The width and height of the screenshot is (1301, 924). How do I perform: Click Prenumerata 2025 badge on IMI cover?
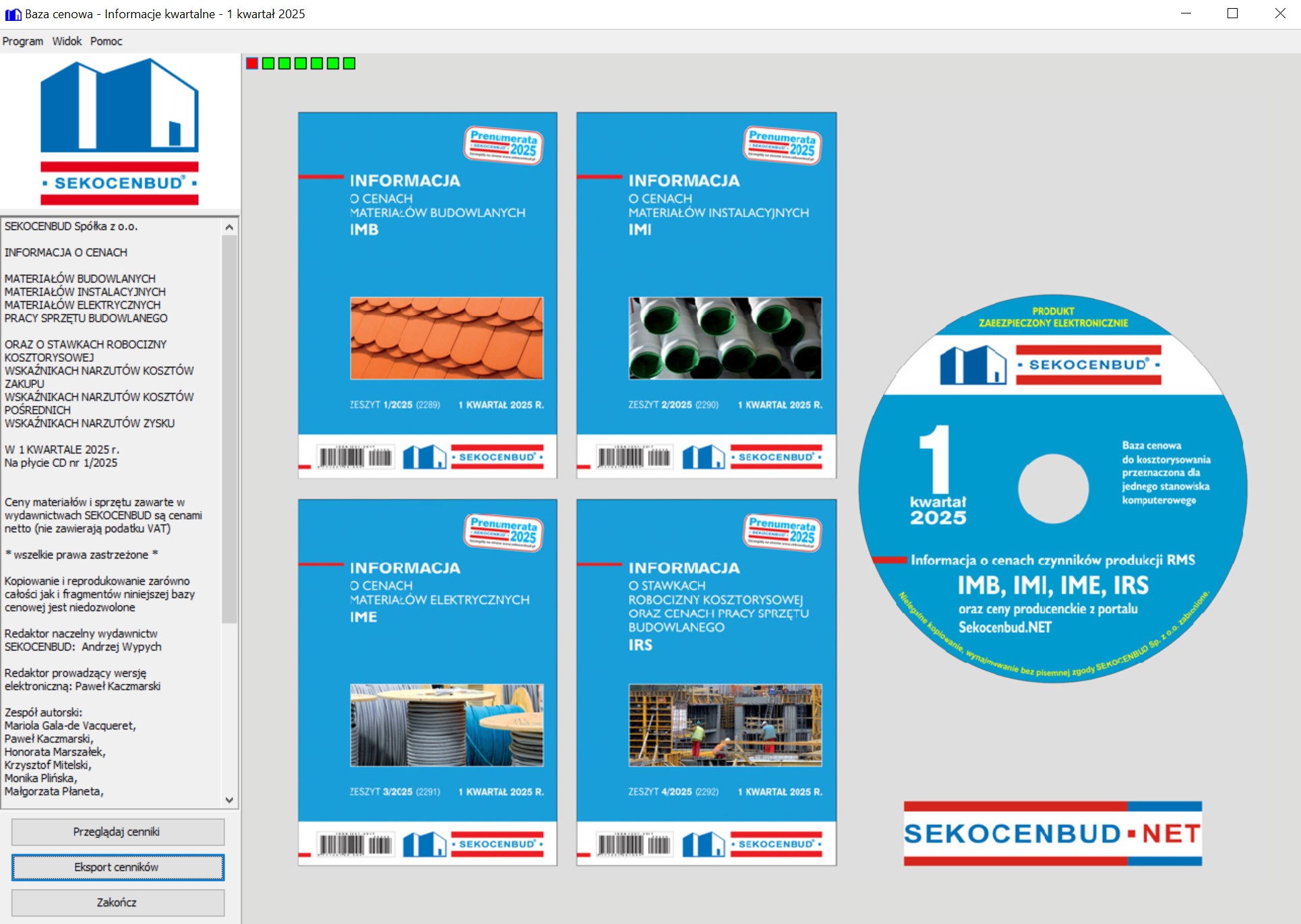click(x=783, y=145)
